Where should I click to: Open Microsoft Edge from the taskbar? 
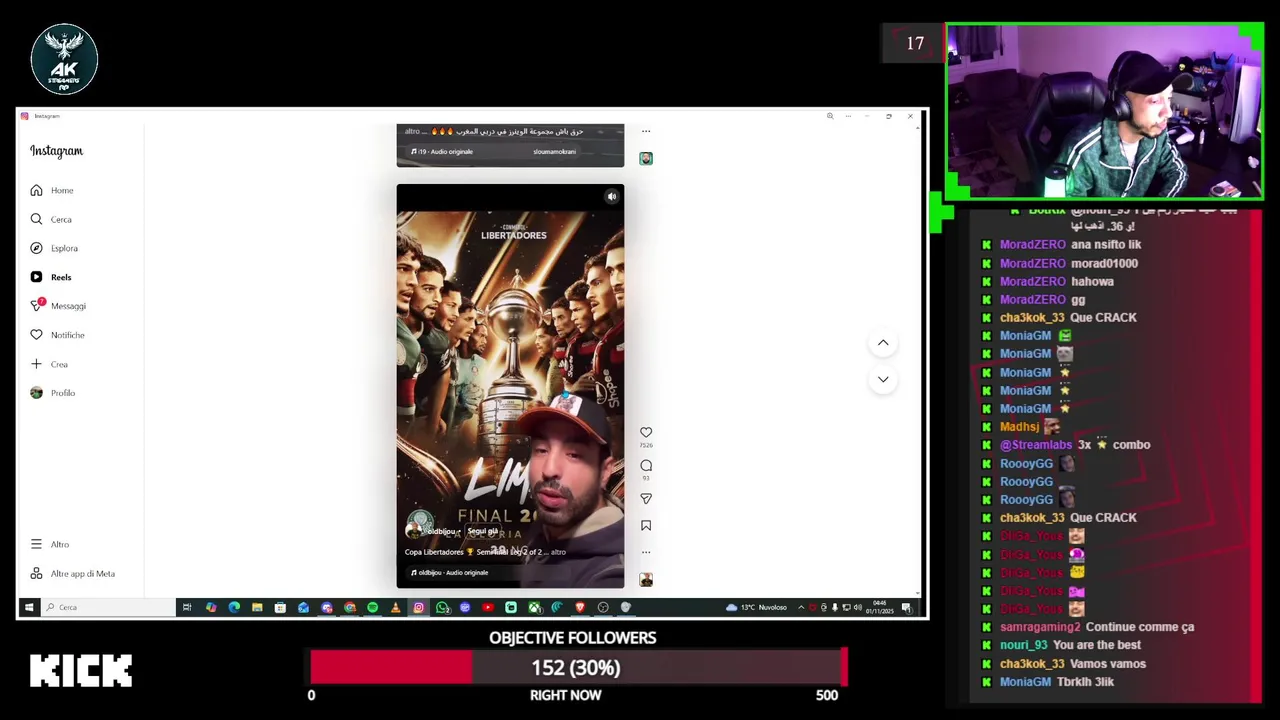tap(234, 607)
